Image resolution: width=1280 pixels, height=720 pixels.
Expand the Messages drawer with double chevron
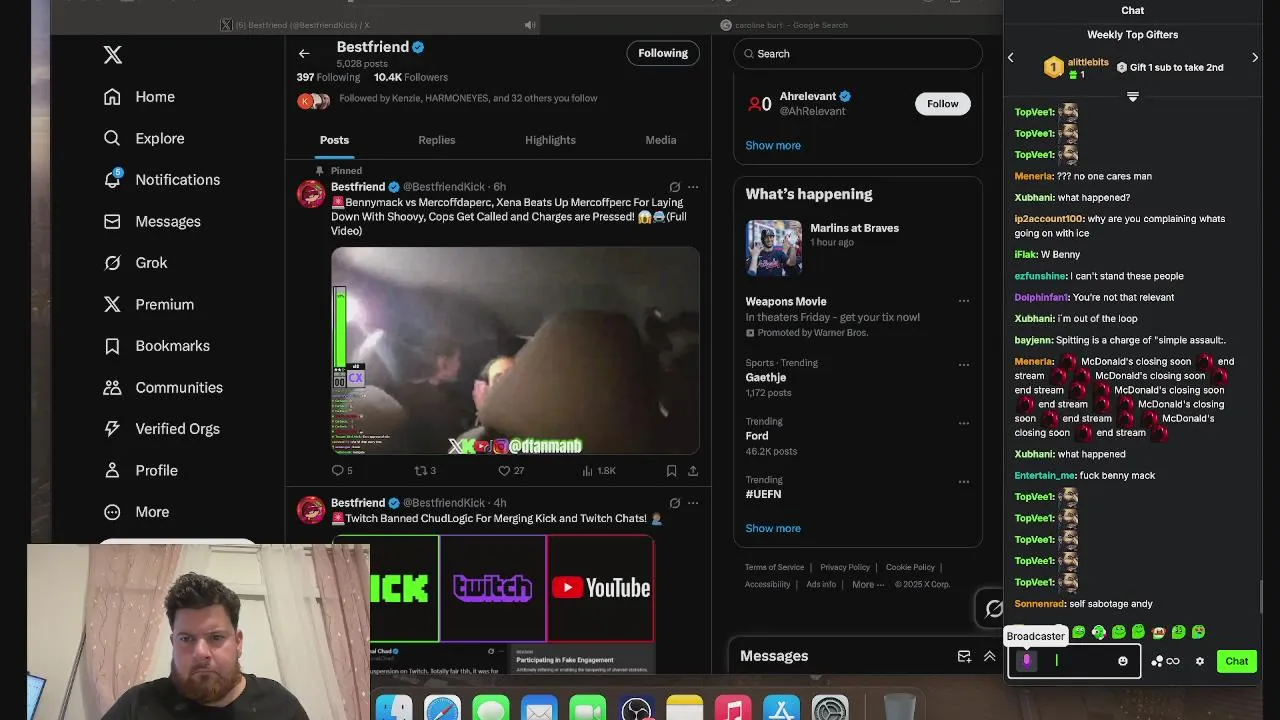989,656
